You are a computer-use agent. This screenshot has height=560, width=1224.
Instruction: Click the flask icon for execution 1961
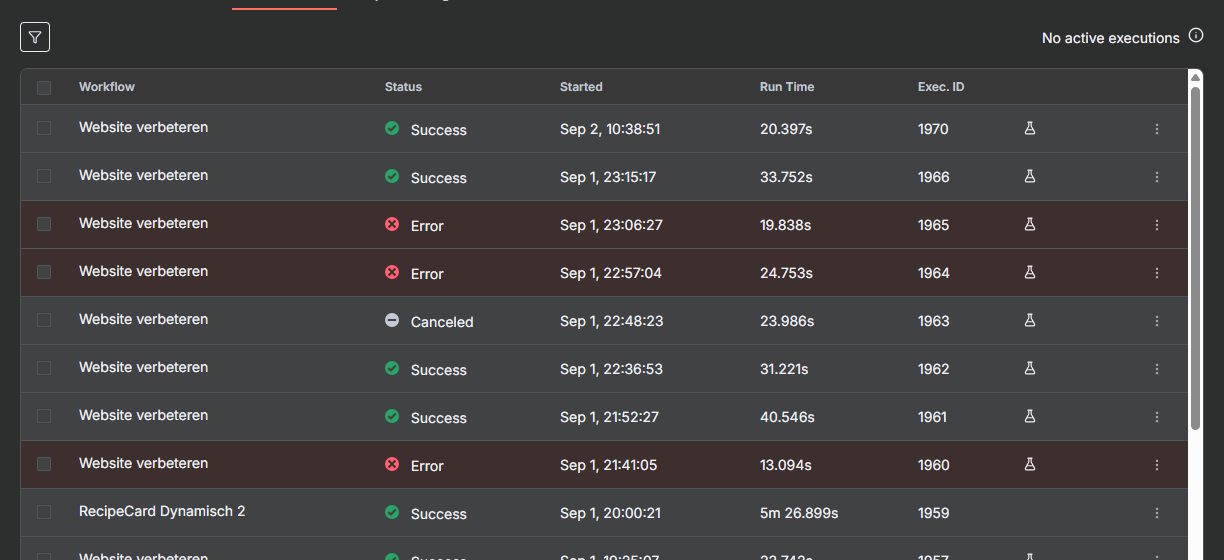[1029, 417]
